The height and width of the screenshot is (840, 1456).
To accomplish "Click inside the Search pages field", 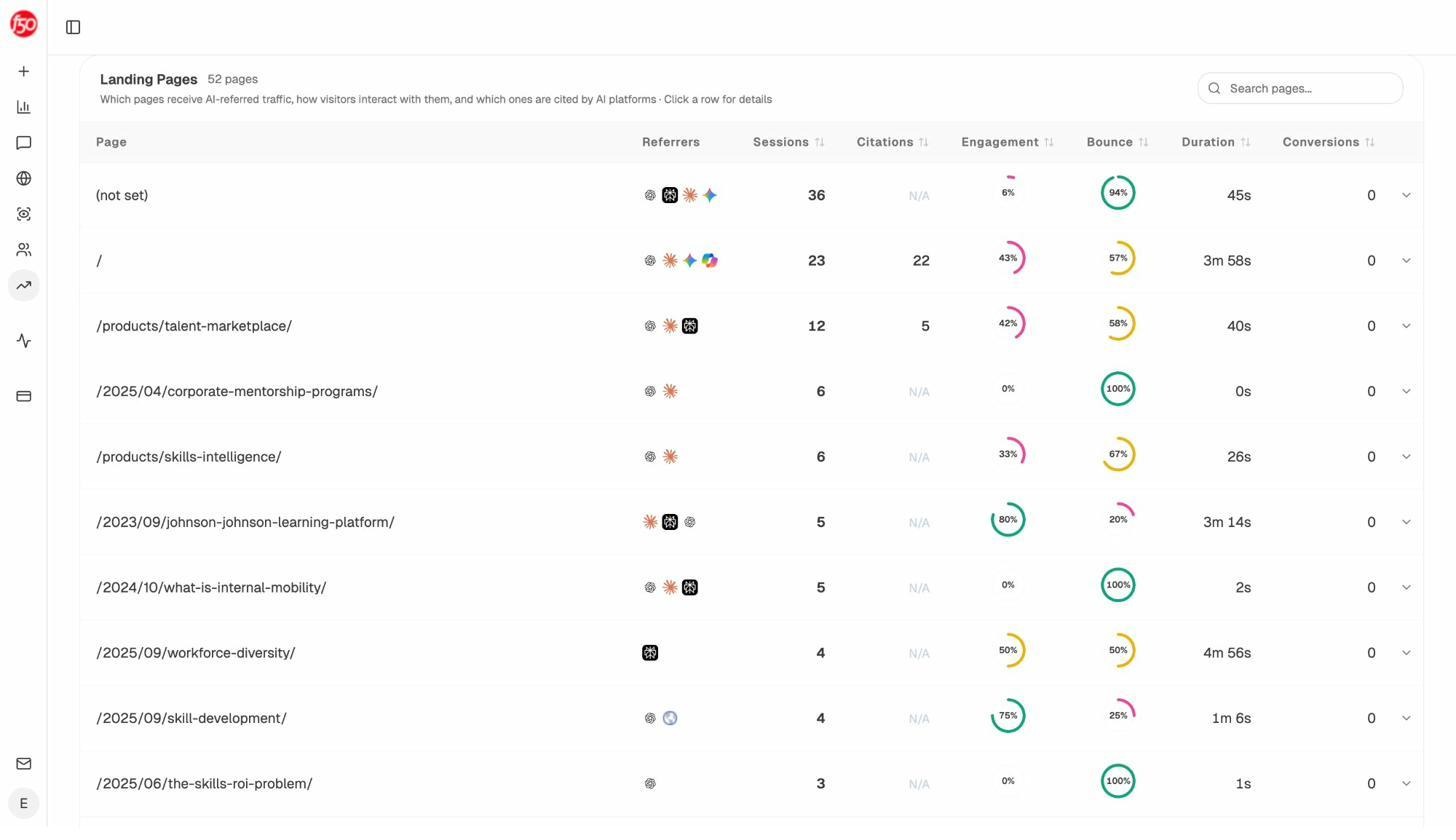I will [1300, 88].
